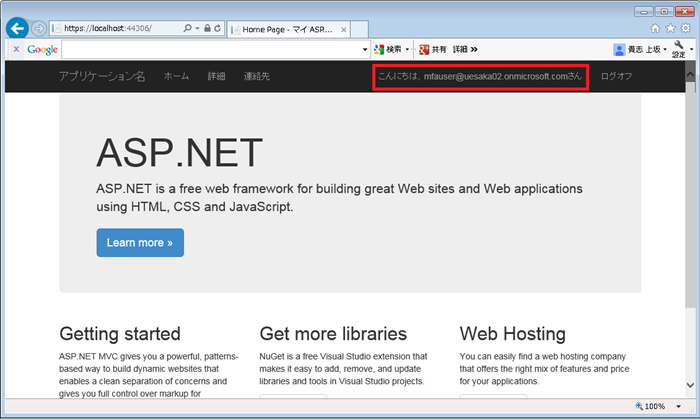This screenshot has height=419, width=700.
Task: Select the Home Page - マイ ASP tab
Action: (288, 30)
